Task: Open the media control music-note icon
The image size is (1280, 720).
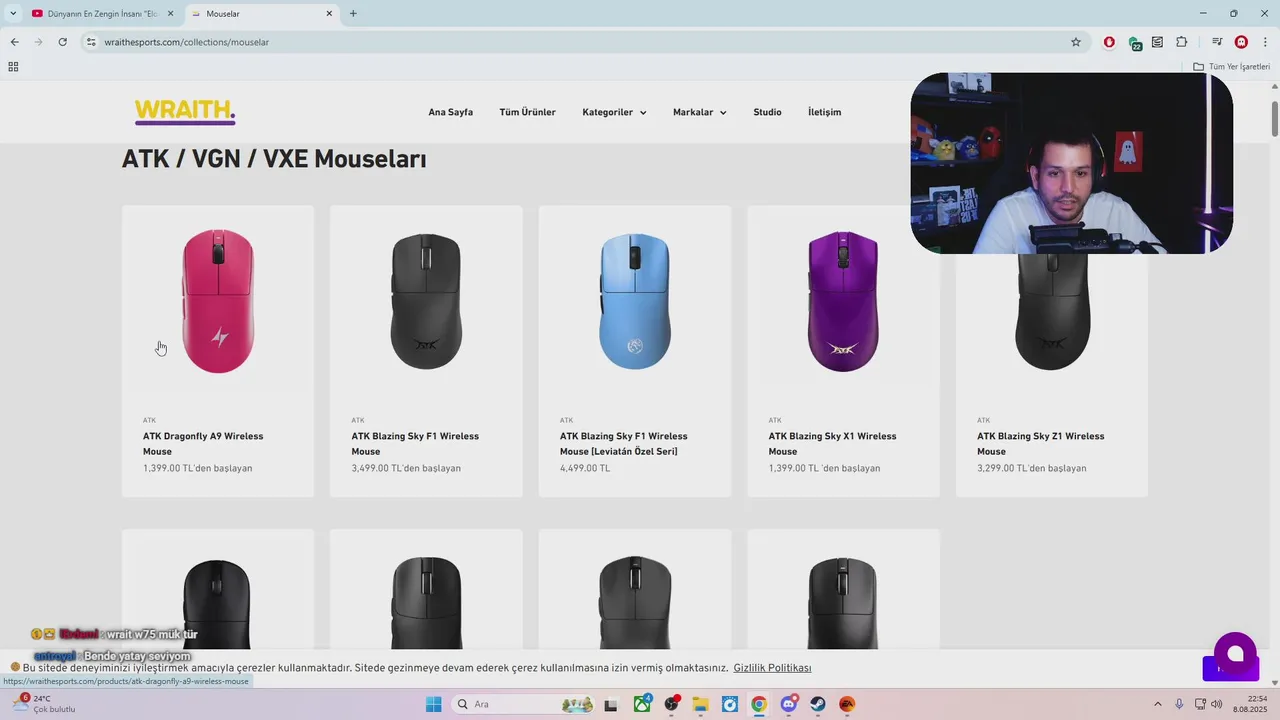Action: click(1217, 42)
